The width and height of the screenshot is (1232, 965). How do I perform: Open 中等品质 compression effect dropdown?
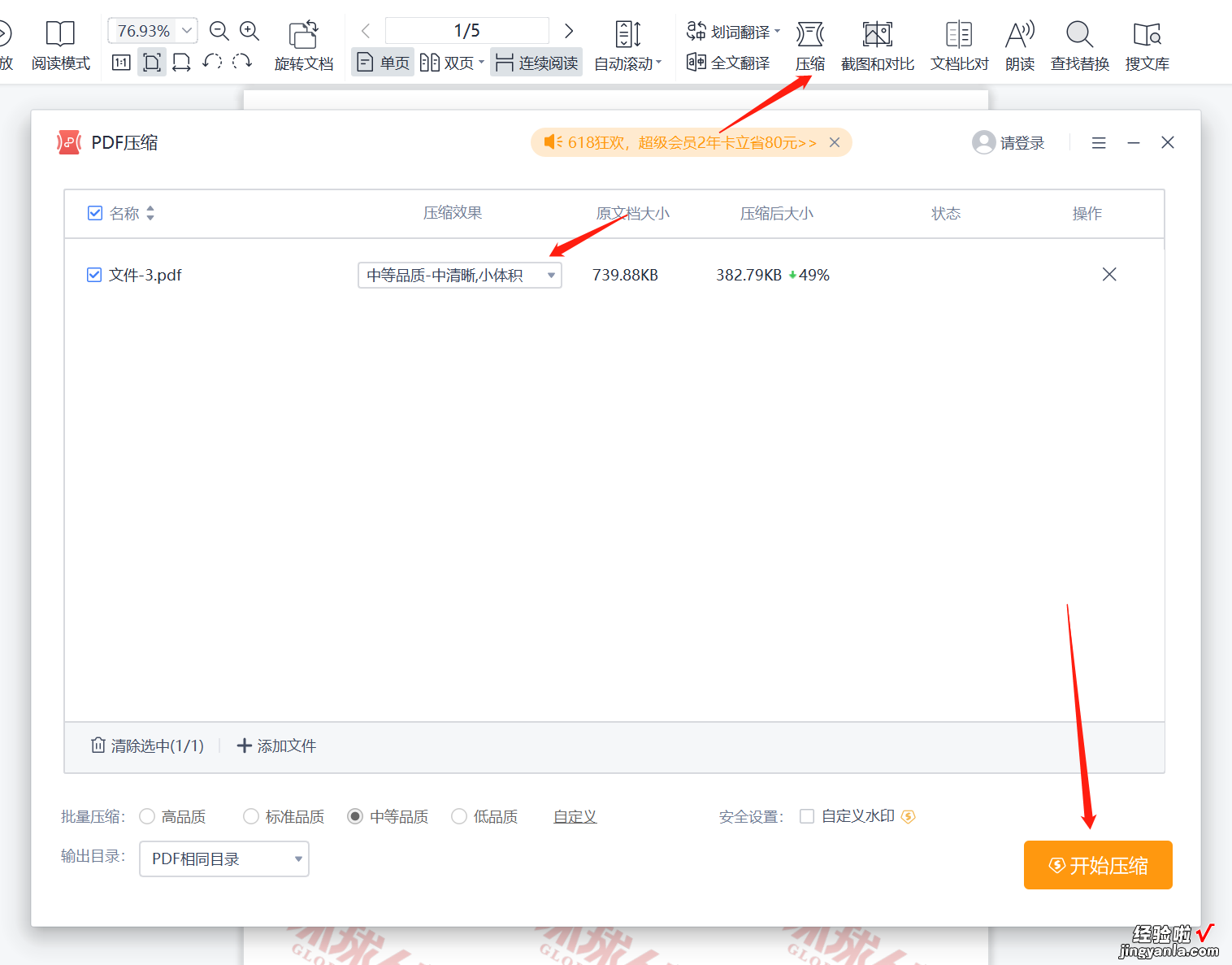(x=460, y=275)
